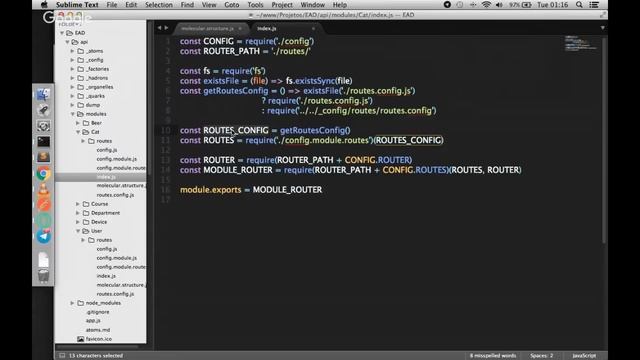
Task: Expand the _quarks folder
Action: 73,96
